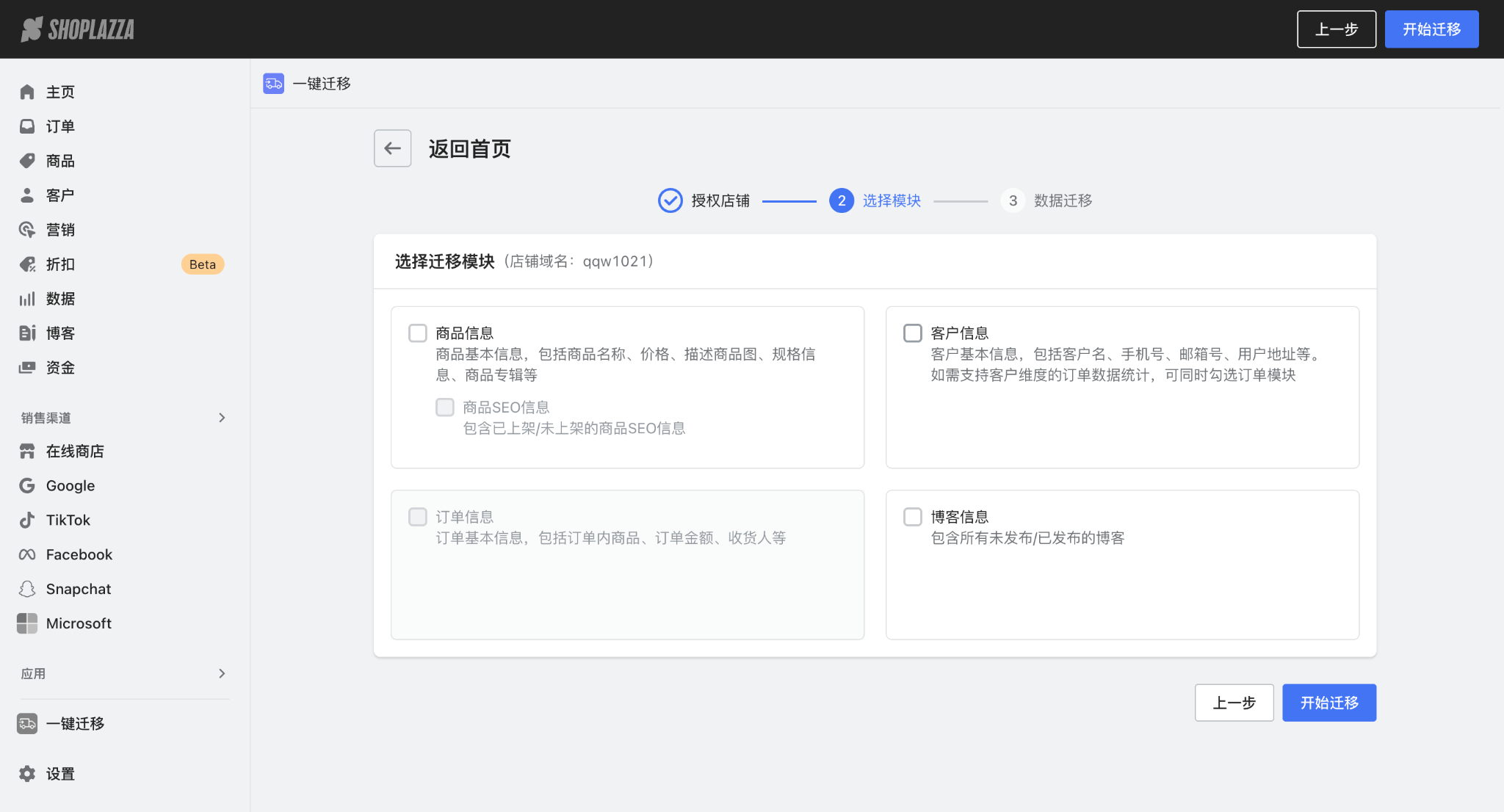Viewport: 1504px width, 812px height.
Task: Click the blue 开始迁移 button in header
Action: (x=1431, y=29)
